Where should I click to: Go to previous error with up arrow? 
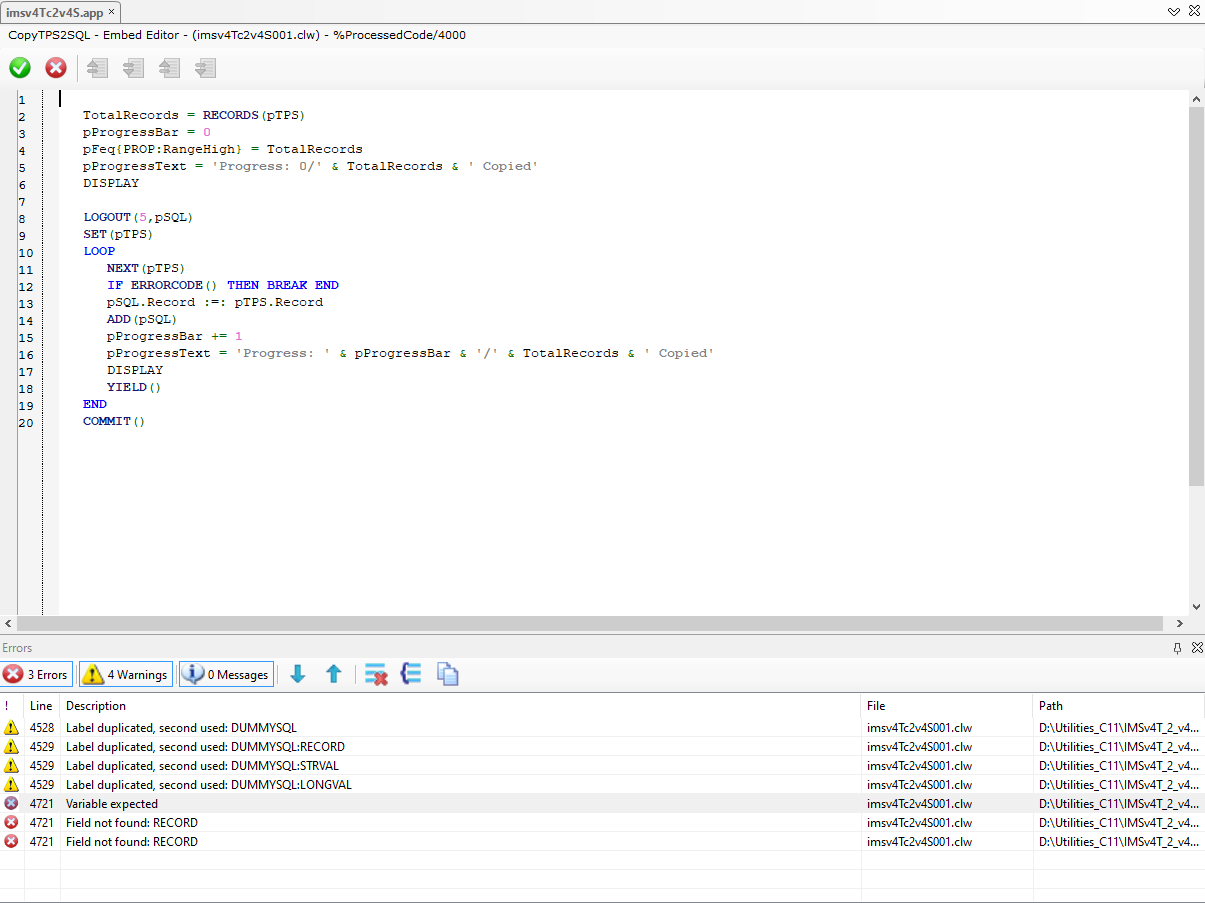tap(334, 675)
